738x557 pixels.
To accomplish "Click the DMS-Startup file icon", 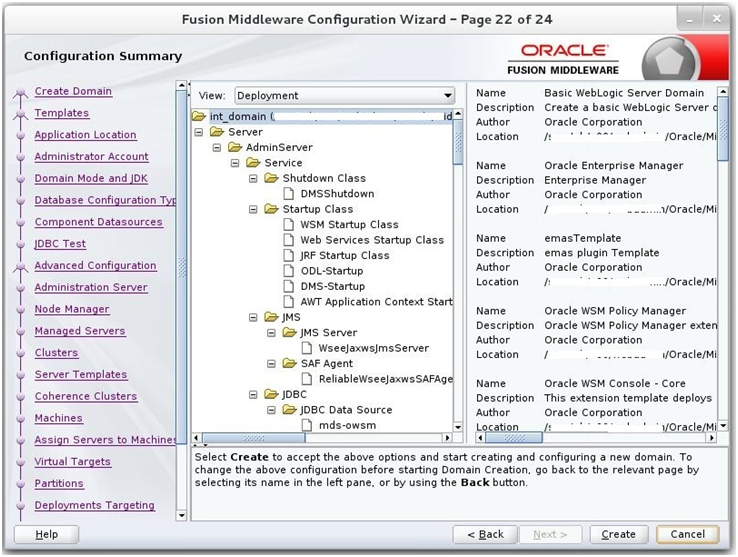I will coord(289,286).
